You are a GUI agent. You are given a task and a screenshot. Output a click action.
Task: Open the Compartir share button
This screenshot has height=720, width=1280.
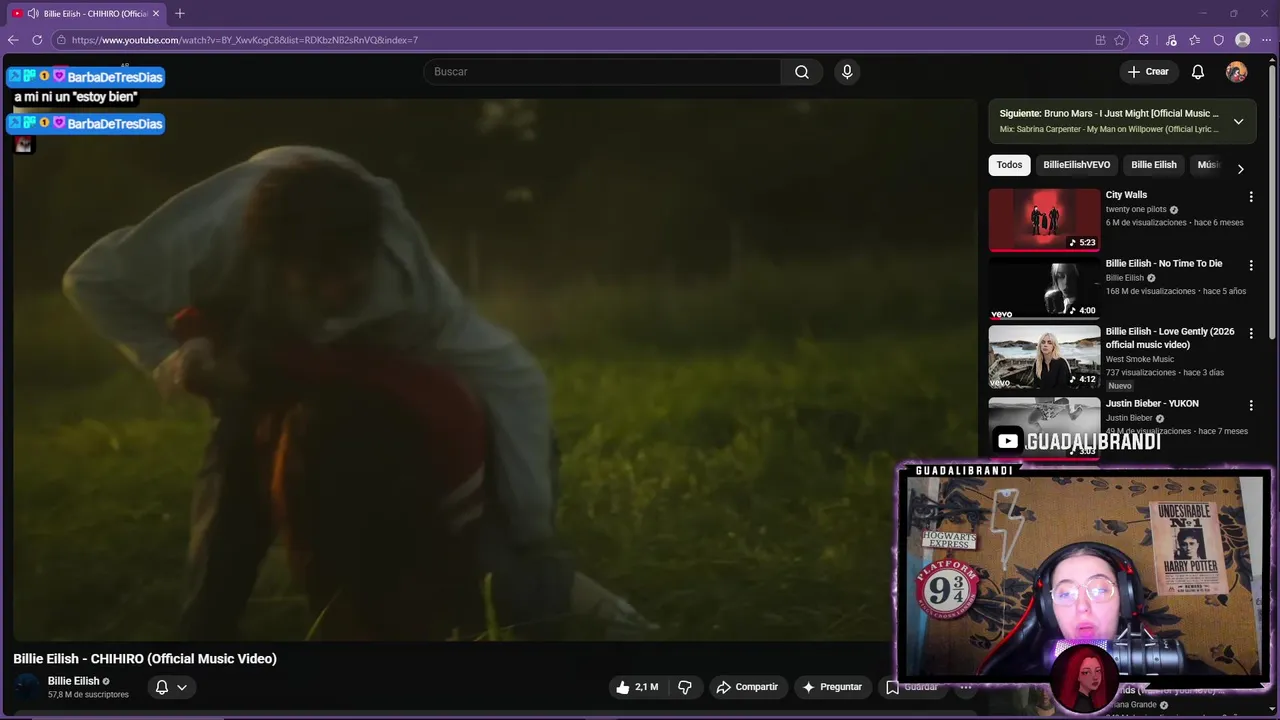[x=747, y=687]
